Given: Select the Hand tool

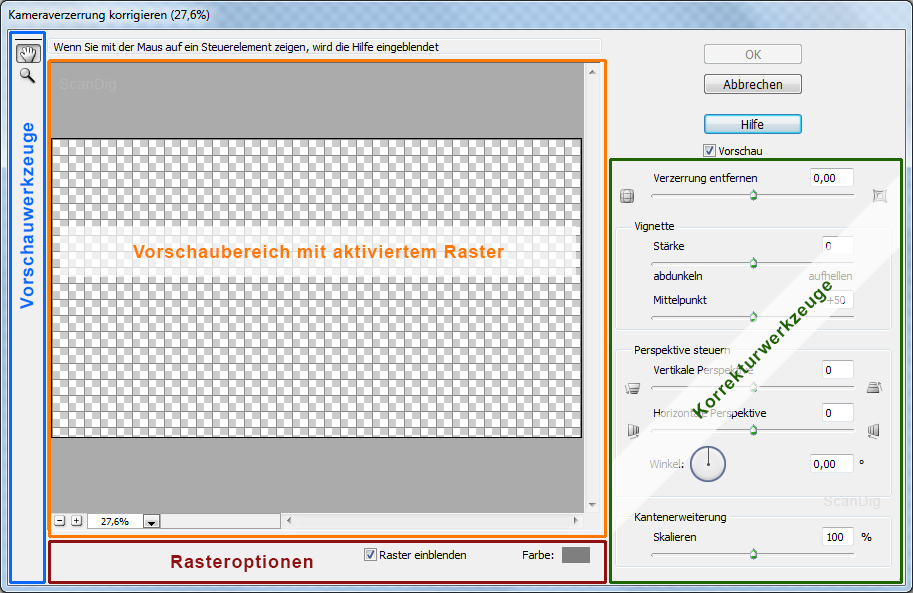Looking at the screenshot, I should [x=27, y=54].
